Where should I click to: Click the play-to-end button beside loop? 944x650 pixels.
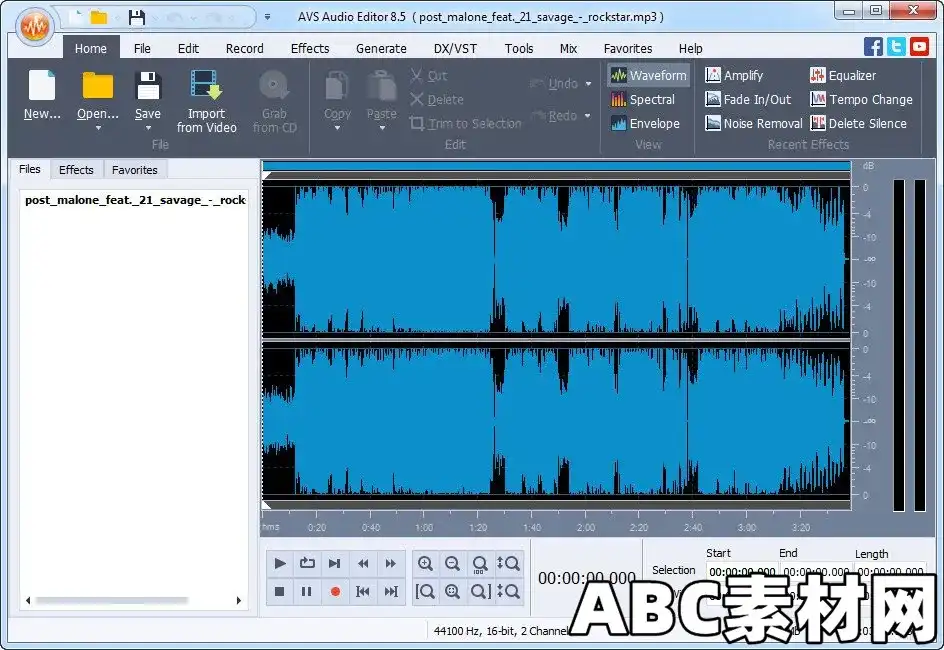[335, 563]
